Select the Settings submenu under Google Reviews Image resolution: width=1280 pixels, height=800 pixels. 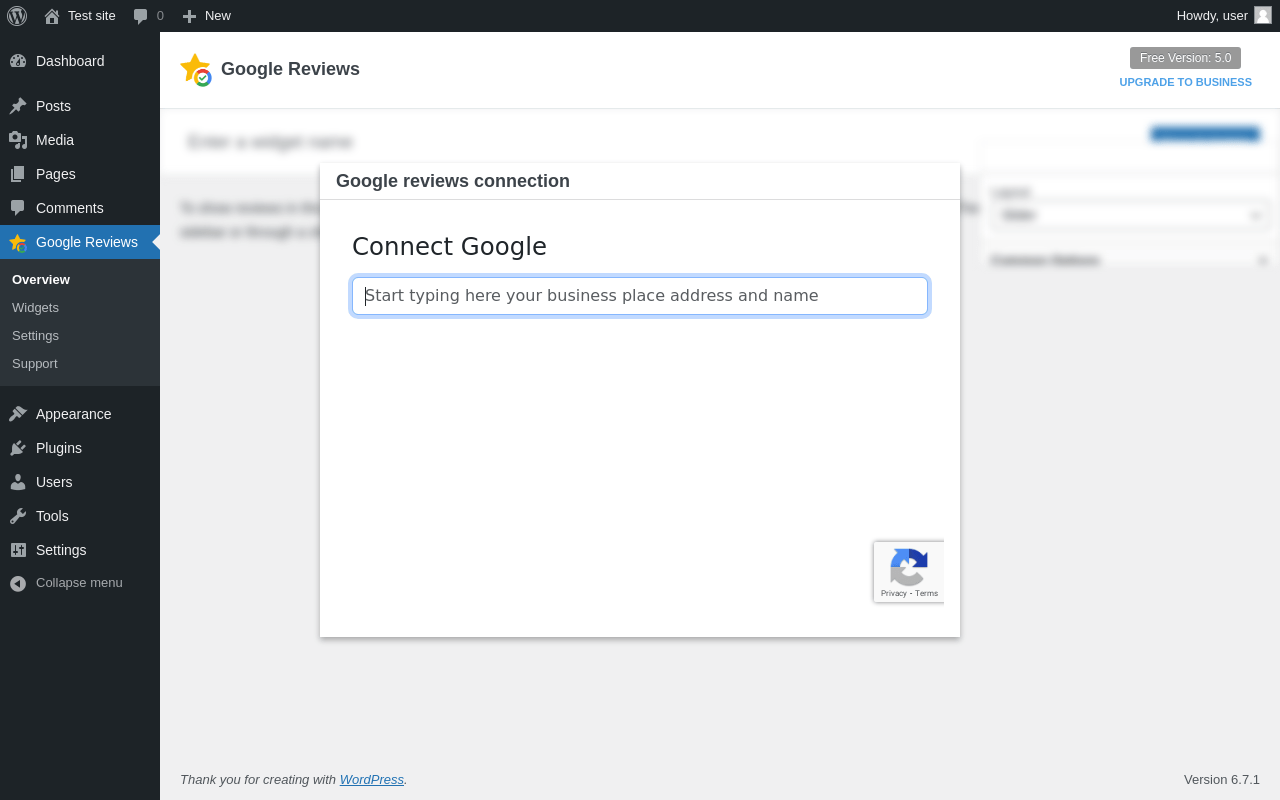coord(35,335)
